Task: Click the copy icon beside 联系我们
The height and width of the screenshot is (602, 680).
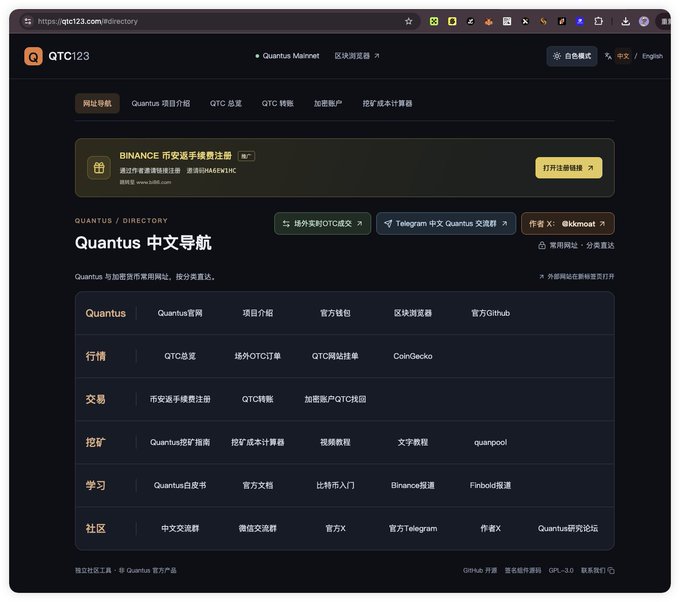Action: 611,570
